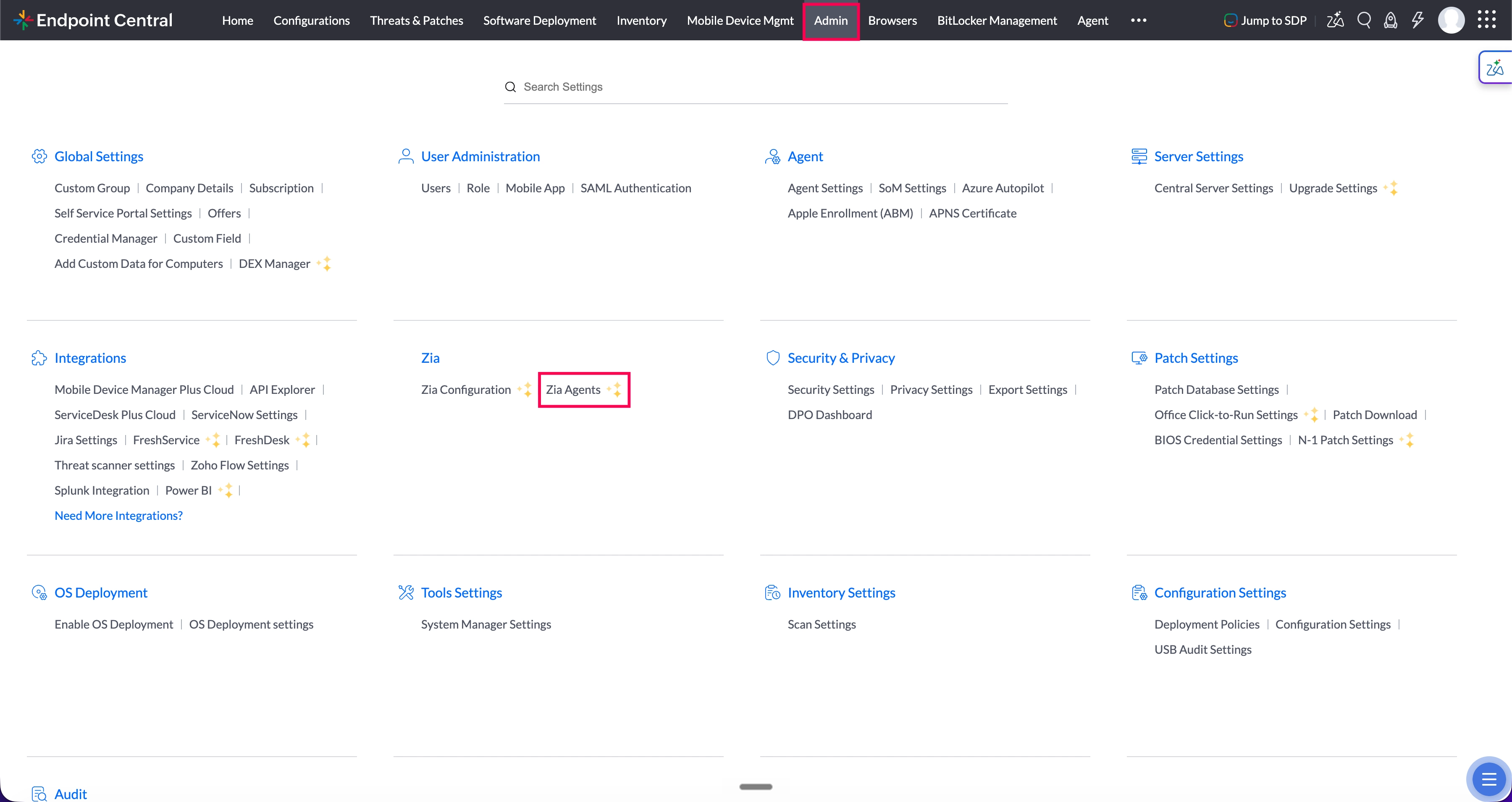Open the Software Deployment tab
The width and height of the screenshot is (1512, 802).
tap(539, 21)
